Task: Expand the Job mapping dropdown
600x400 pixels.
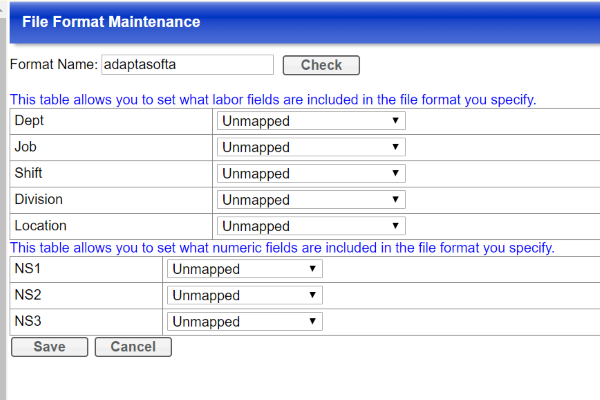Action: point(311,147)
